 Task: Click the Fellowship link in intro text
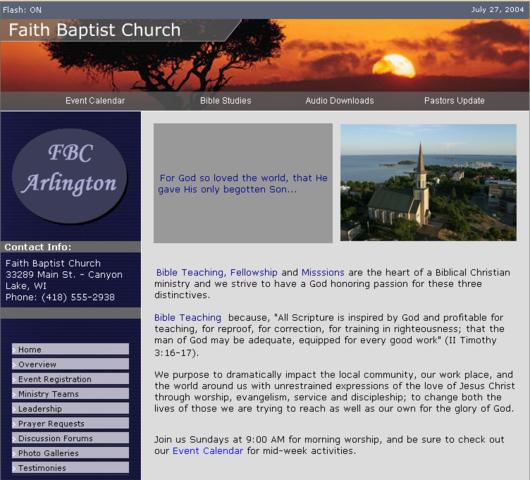[254, 272]
